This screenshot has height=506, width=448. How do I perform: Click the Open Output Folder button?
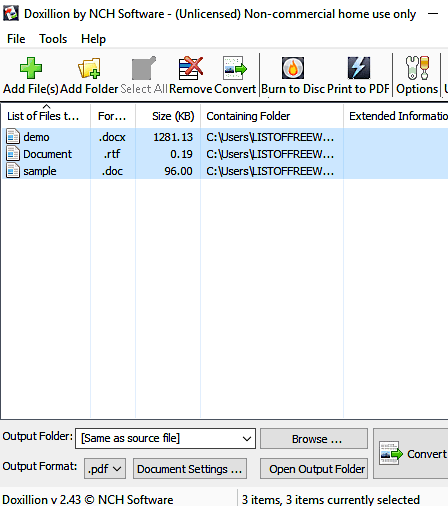click(x=314, y=469)
